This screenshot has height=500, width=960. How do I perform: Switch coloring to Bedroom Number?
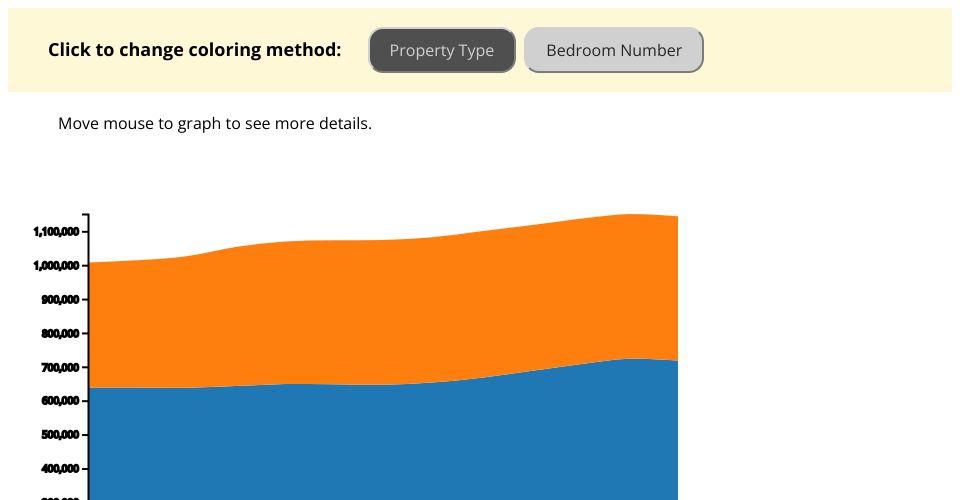(x=614, y=51)
